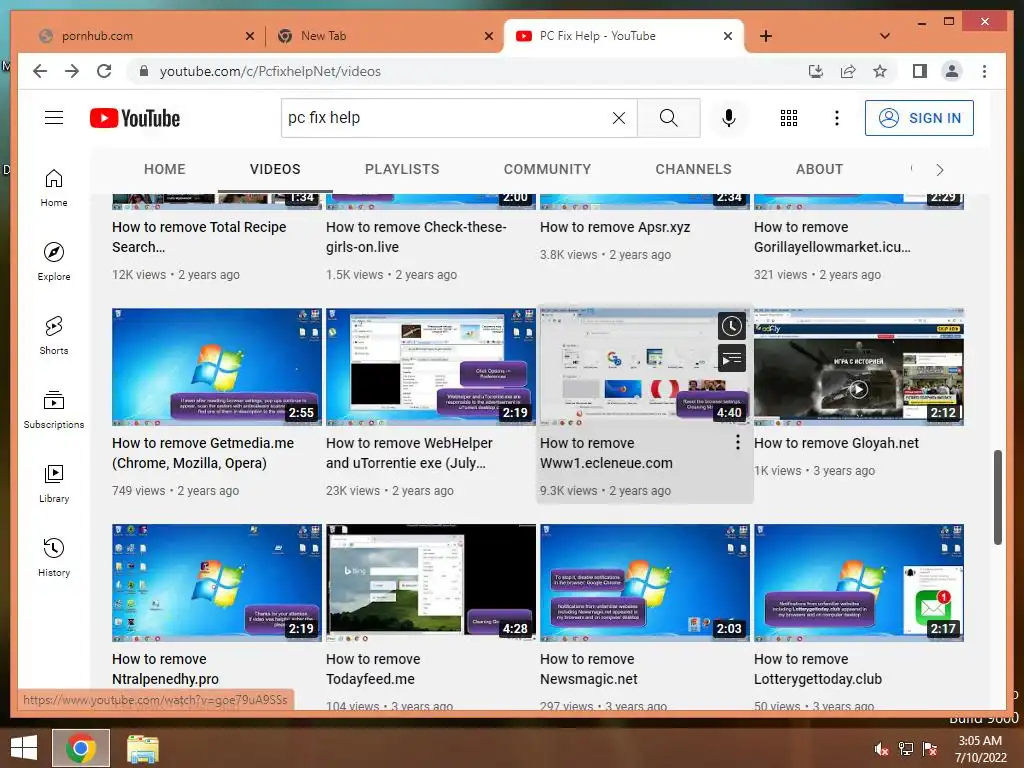This screenshot has height=768, width=1024.
Task: Start voice search with the microphone icon
Action: pos(729,118)
